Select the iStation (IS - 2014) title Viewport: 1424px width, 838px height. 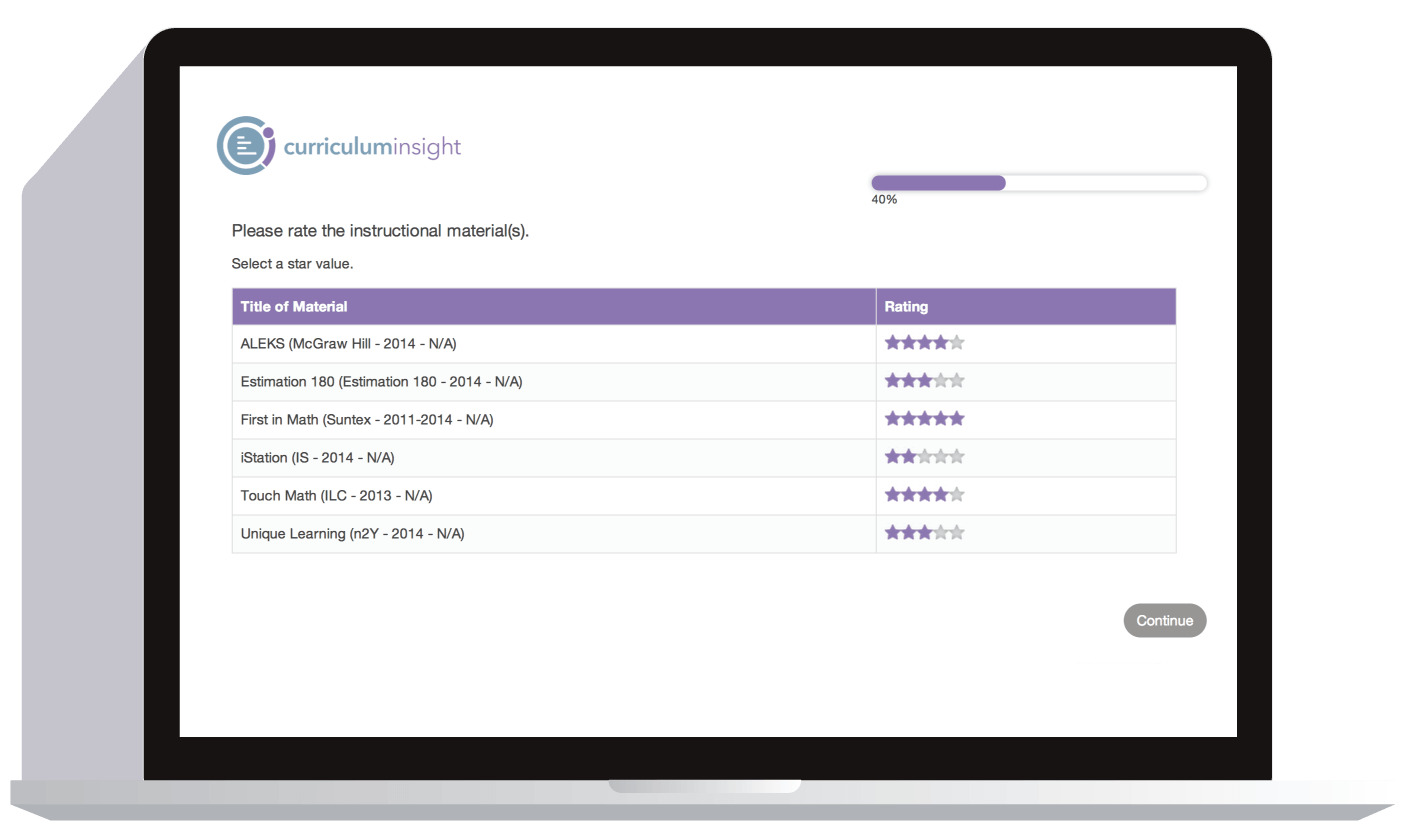[x=318, y=457]
